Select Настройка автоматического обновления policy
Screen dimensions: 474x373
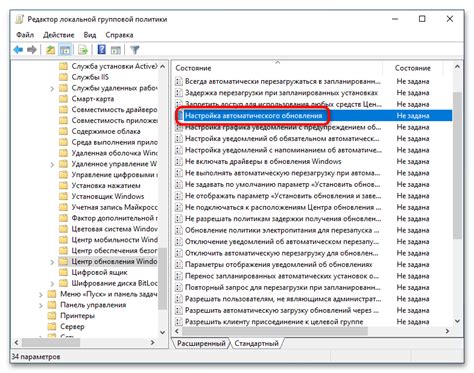pyautogui.click(x=253, y=116)
